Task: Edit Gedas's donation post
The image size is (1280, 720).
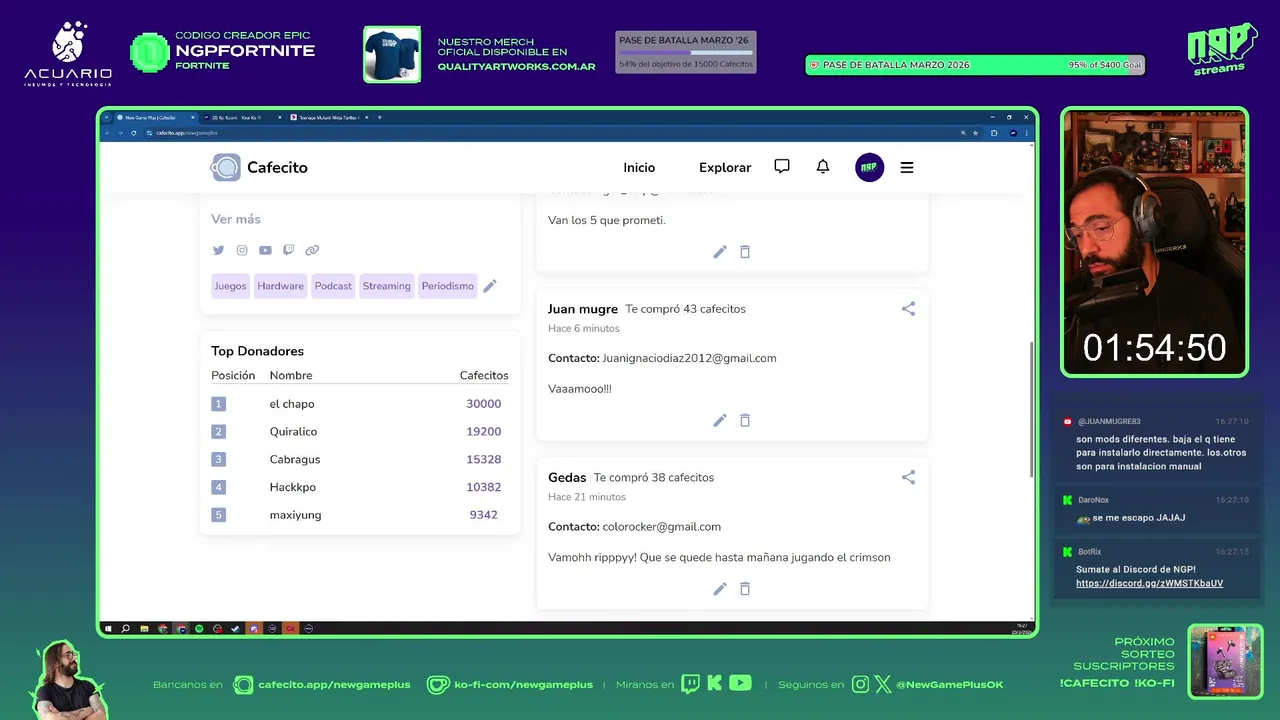Action: click(720, 589)
